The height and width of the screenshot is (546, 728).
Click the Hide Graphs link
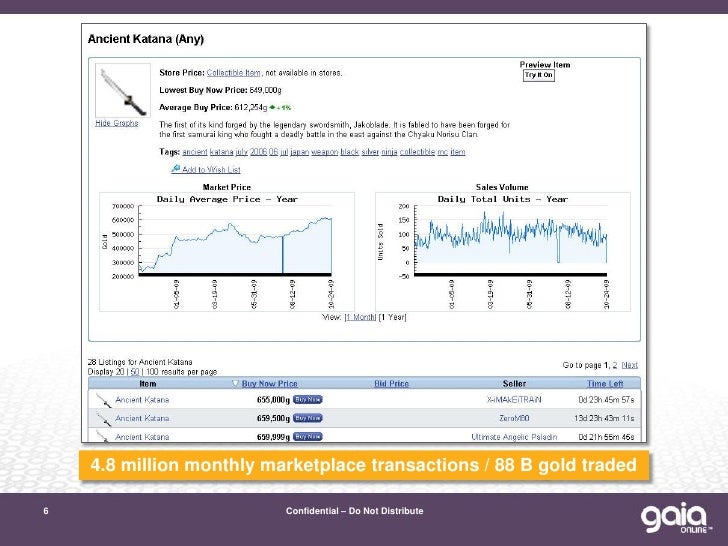pos(117,123)
